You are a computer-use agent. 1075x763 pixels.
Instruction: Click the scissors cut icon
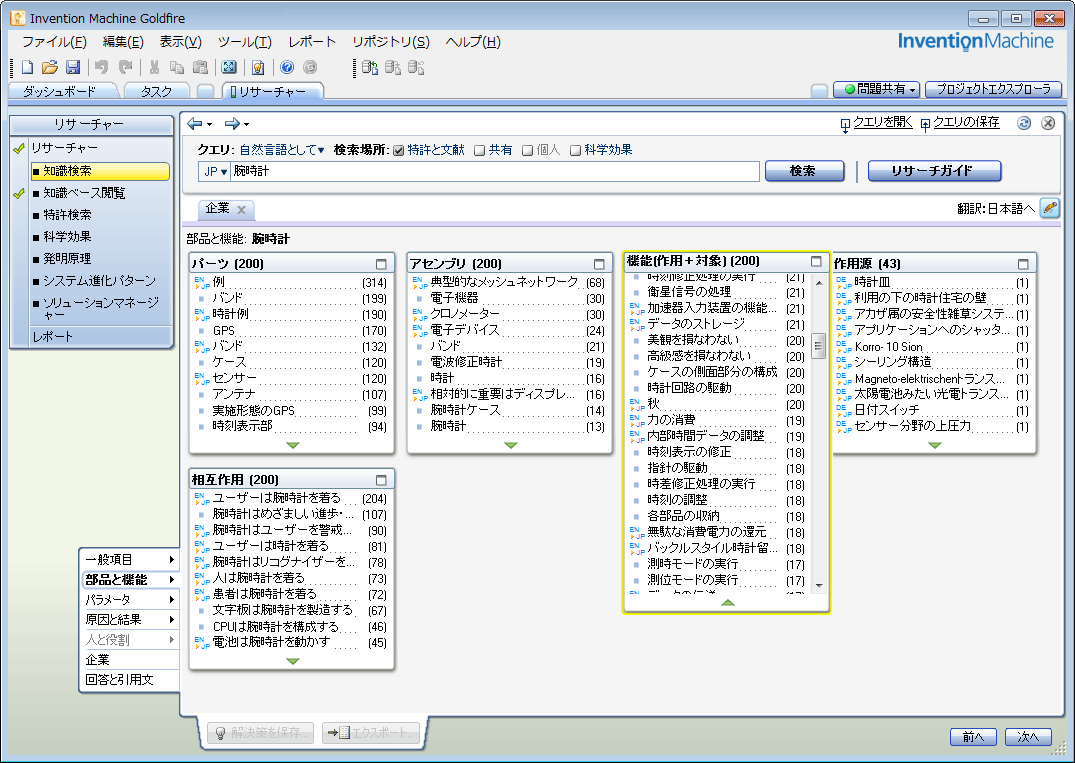pos(154,67)
